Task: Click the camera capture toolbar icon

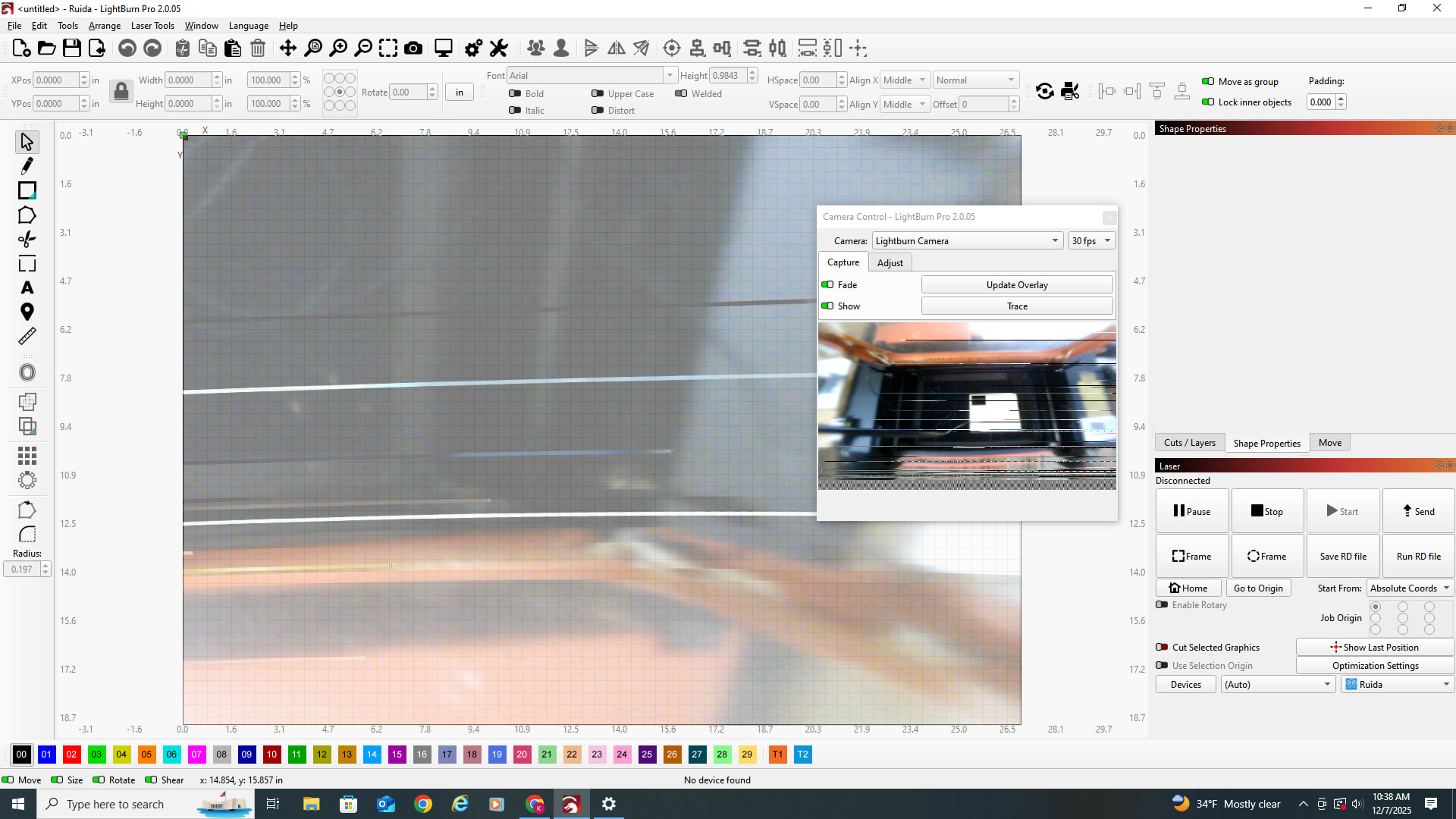Action: 413,49
